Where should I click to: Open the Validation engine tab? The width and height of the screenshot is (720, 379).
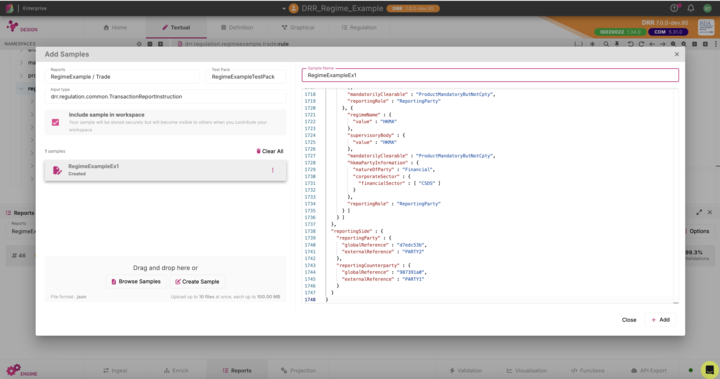pos(465,370)
